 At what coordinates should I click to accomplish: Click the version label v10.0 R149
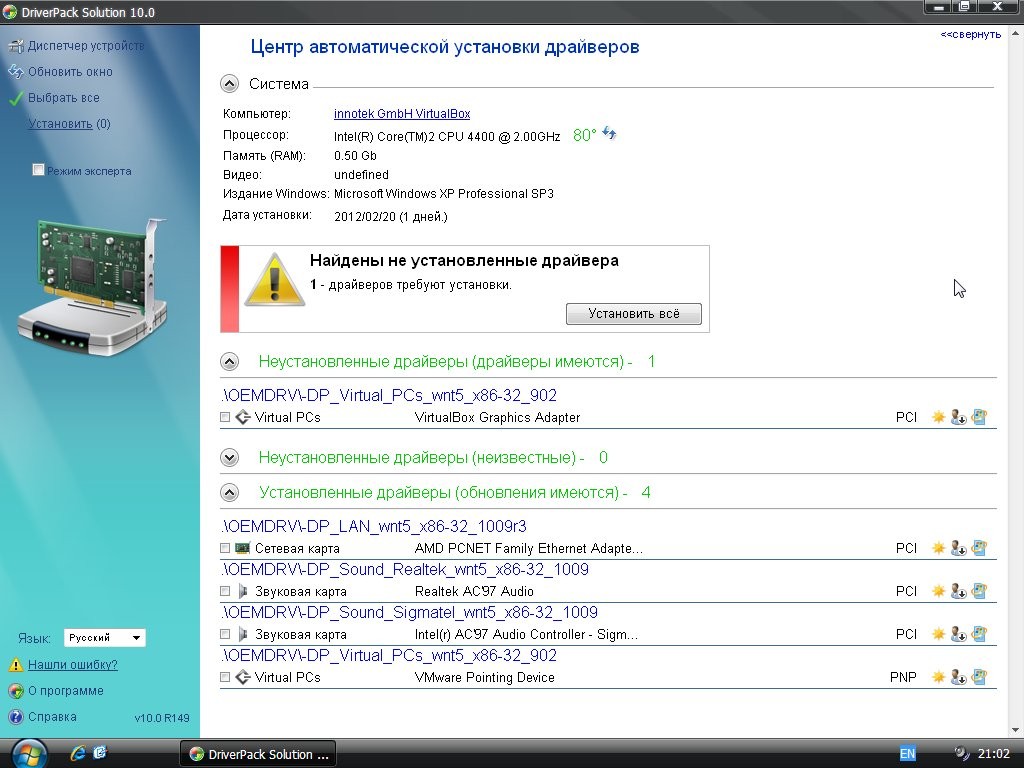tap(162, 718)
